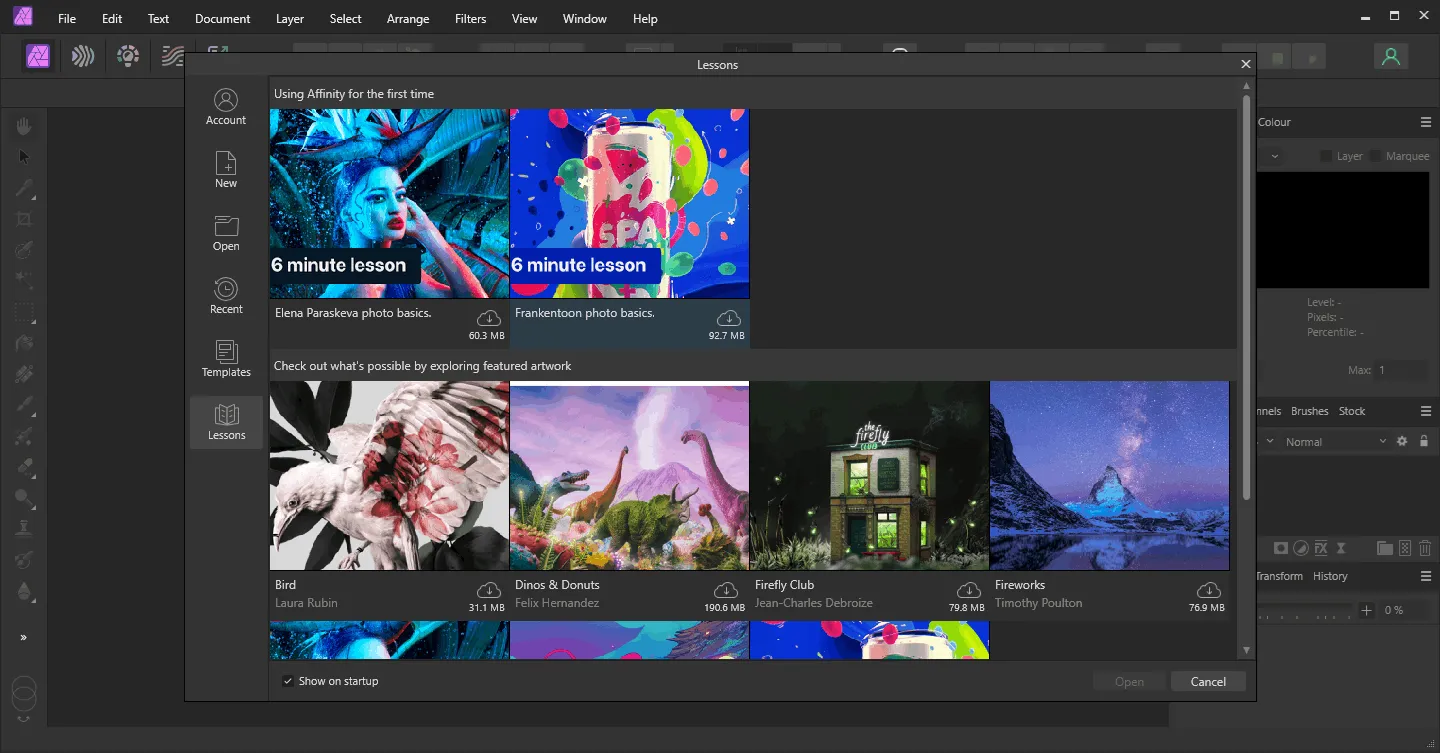The image size is (1440, 753).
Task: Select the Open file icon
Action: 226,233
